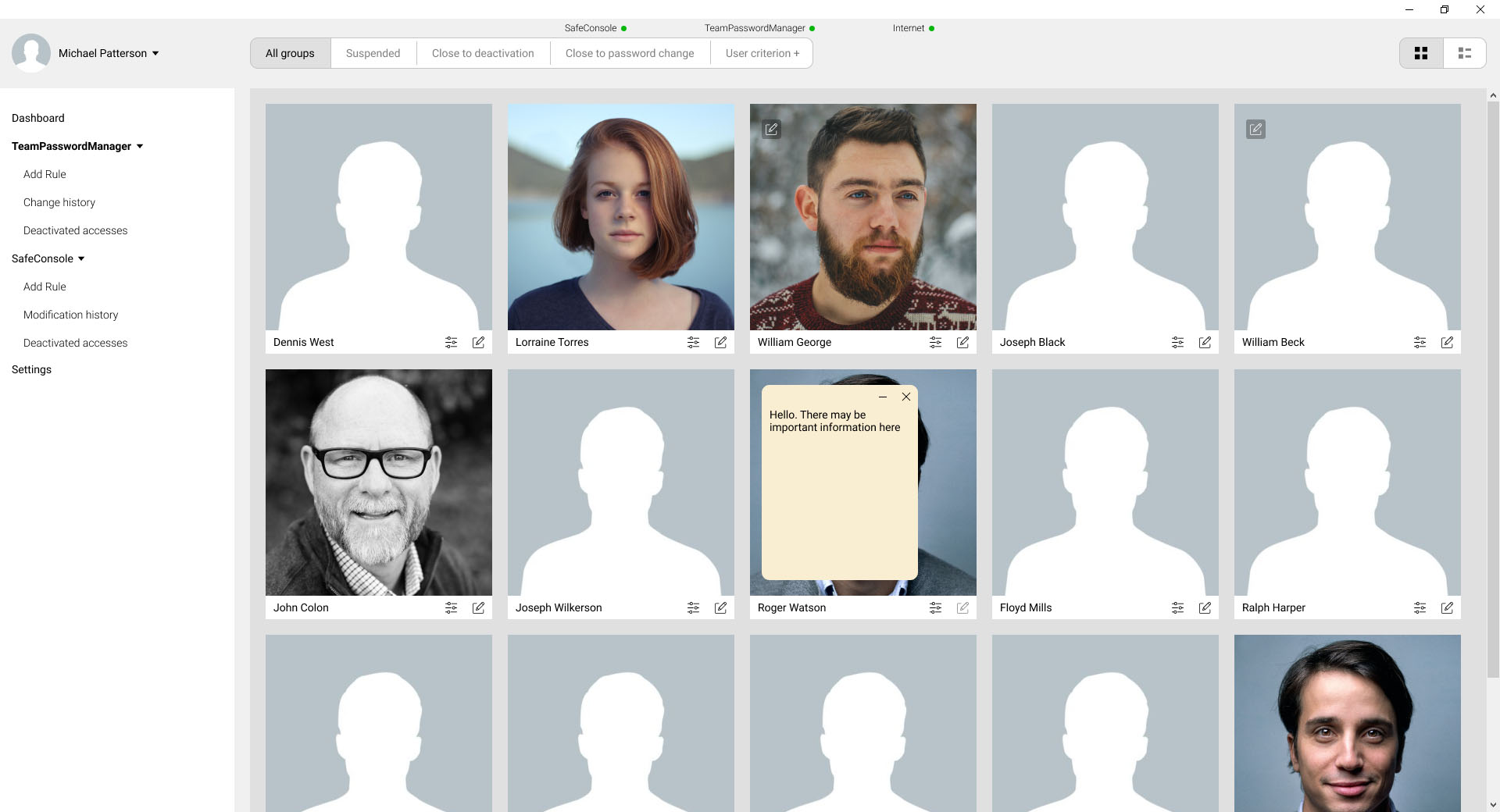Open settings sliders for Joseph Wilkerson

(693, 607)
